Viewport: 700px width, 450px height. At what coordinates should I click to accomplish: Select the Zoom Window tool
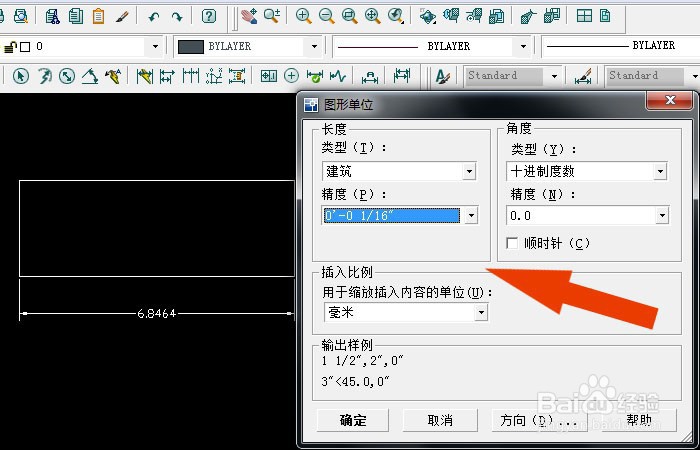(x=350, y=16)
